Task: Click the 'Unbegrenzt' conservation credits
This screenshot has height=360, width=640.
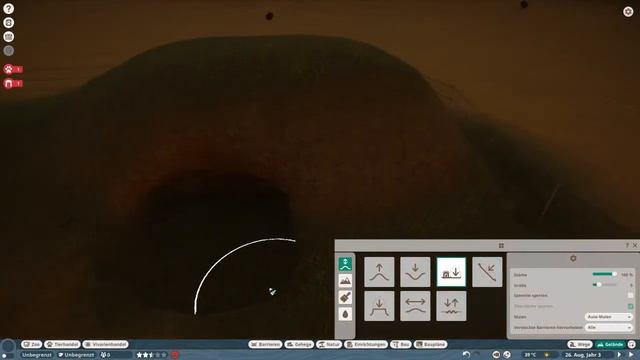Action: tap(76, 355)
